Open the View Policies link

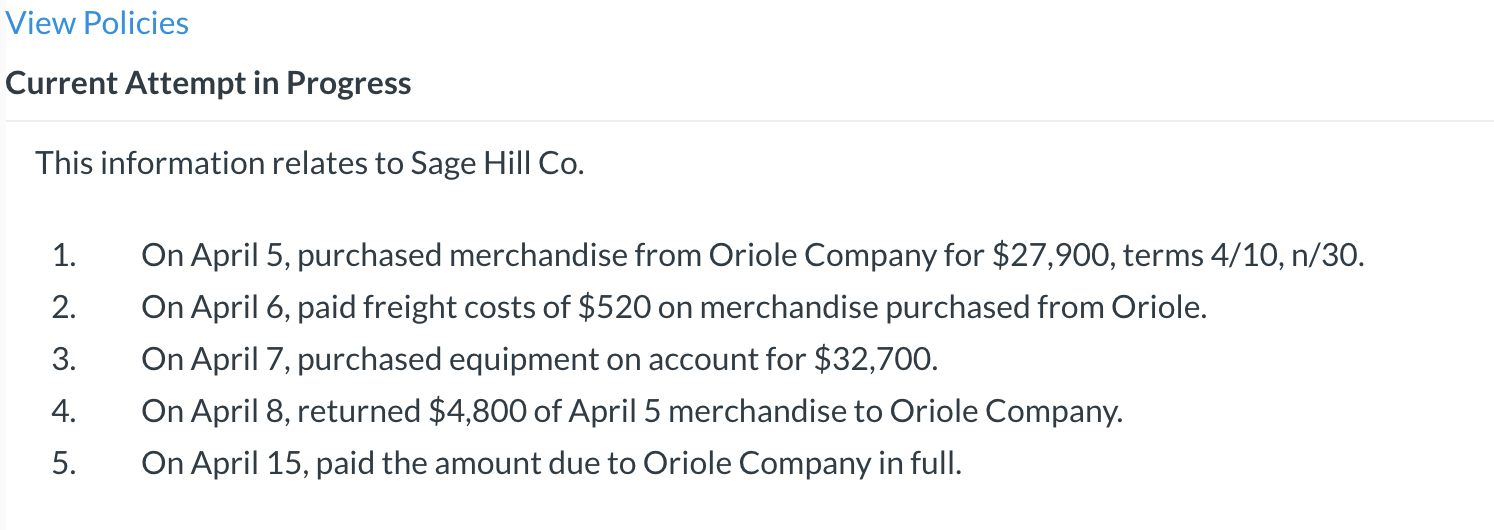97,23
